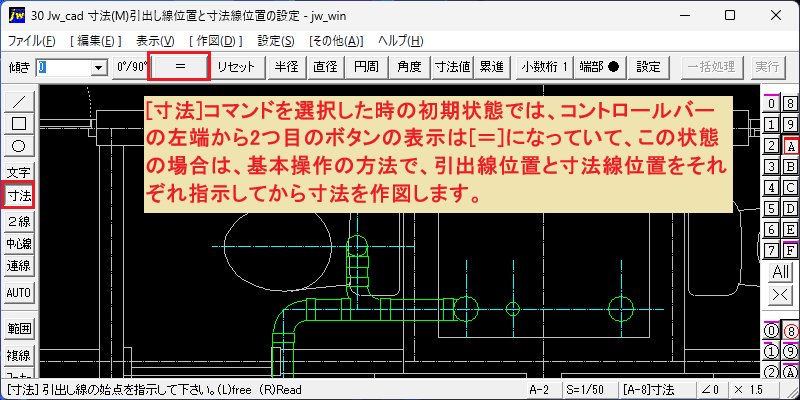800x400 pixels.
Task: Click the 直径 diameter button
Action: (326, 67)
